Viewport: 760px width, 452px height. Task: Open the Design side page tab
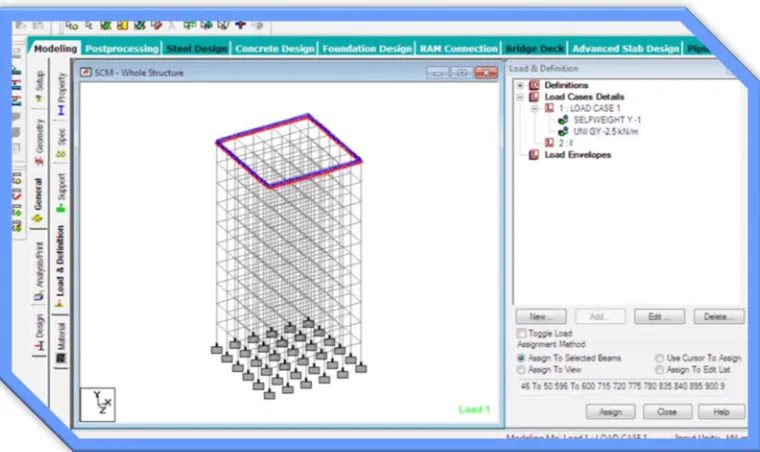[39, 332]
